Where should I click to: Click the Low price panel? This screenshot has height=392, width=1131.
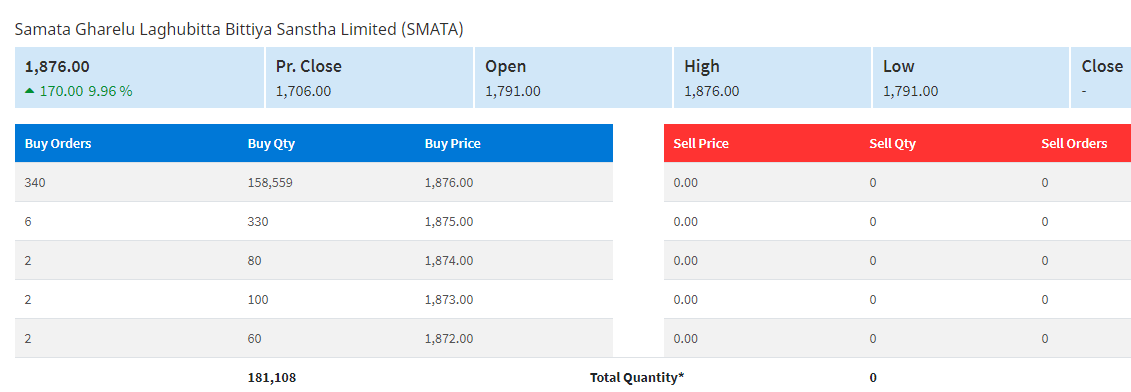[x=971, y=78]
